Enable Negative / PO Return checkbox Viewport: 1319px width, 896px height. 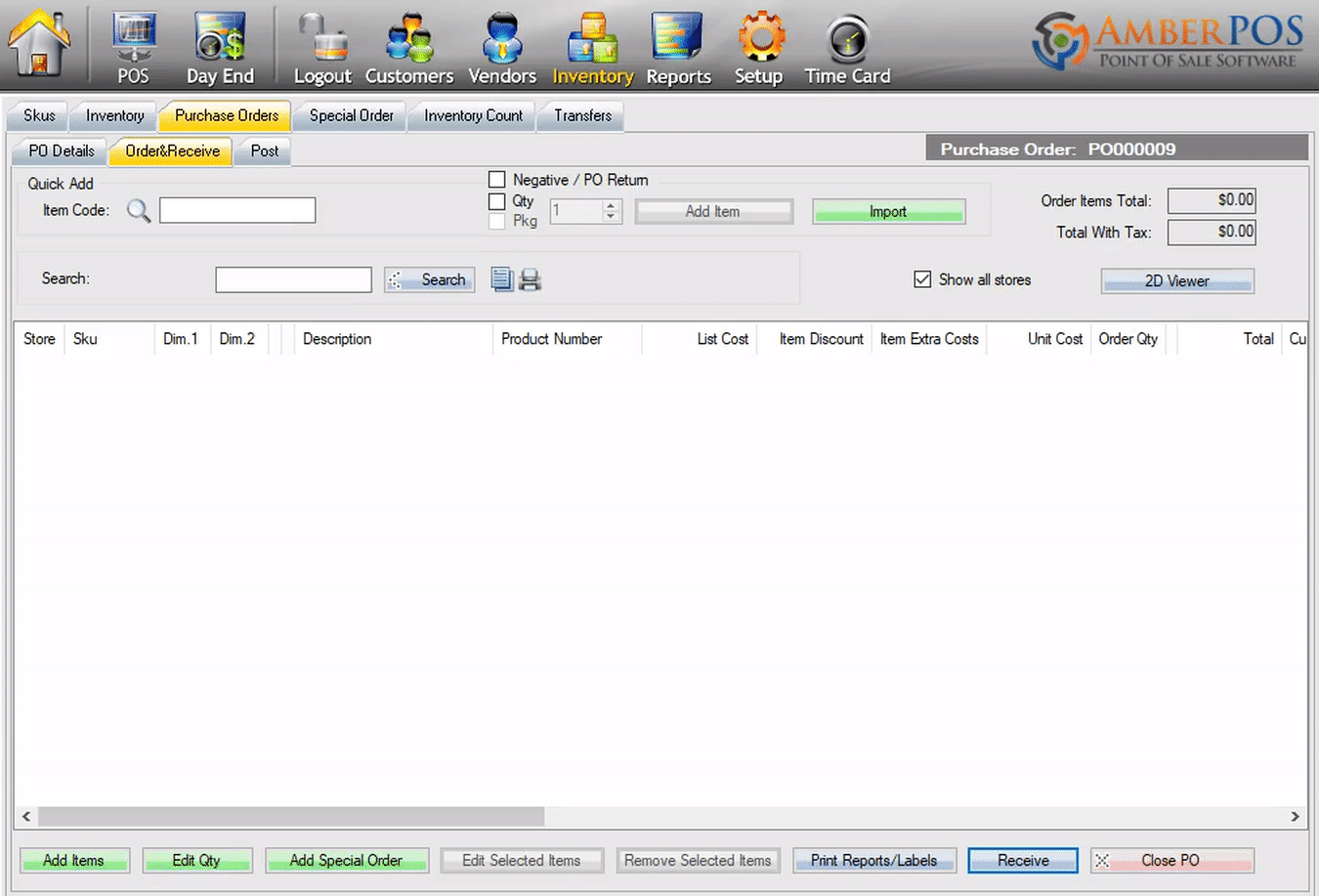[x=497, y=180]
